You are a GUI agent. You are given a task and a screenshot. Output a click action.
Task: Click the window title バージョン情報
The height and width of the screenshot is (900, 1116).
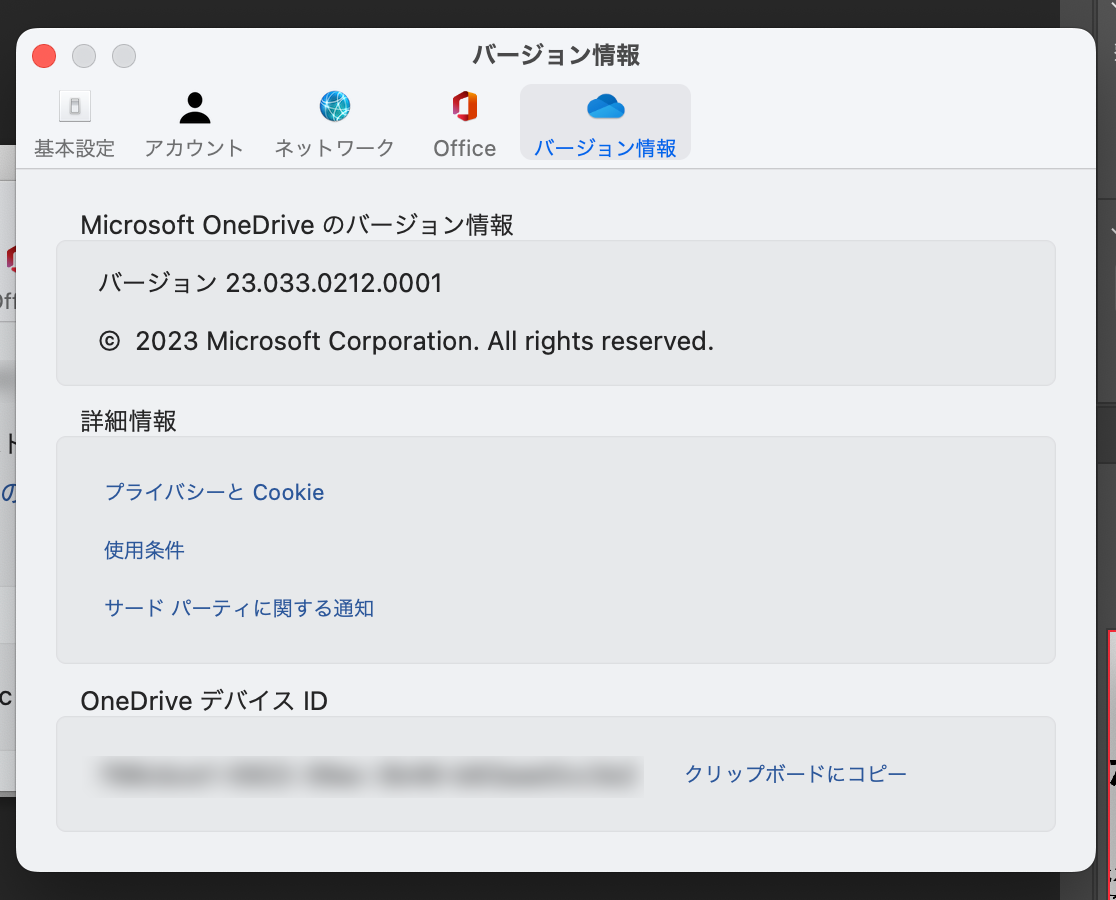[556, 55]
